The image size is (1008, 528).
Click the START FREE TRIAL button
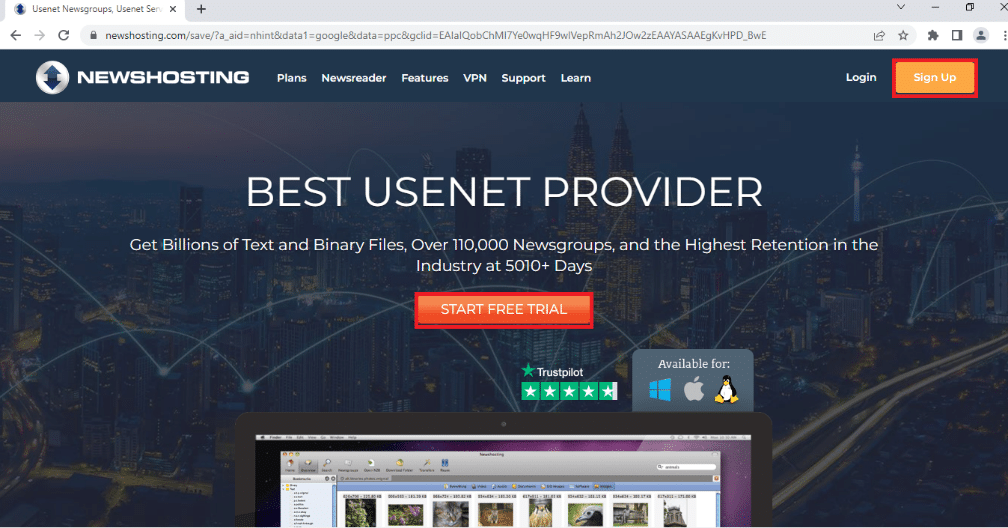click(x=504, y=310)
